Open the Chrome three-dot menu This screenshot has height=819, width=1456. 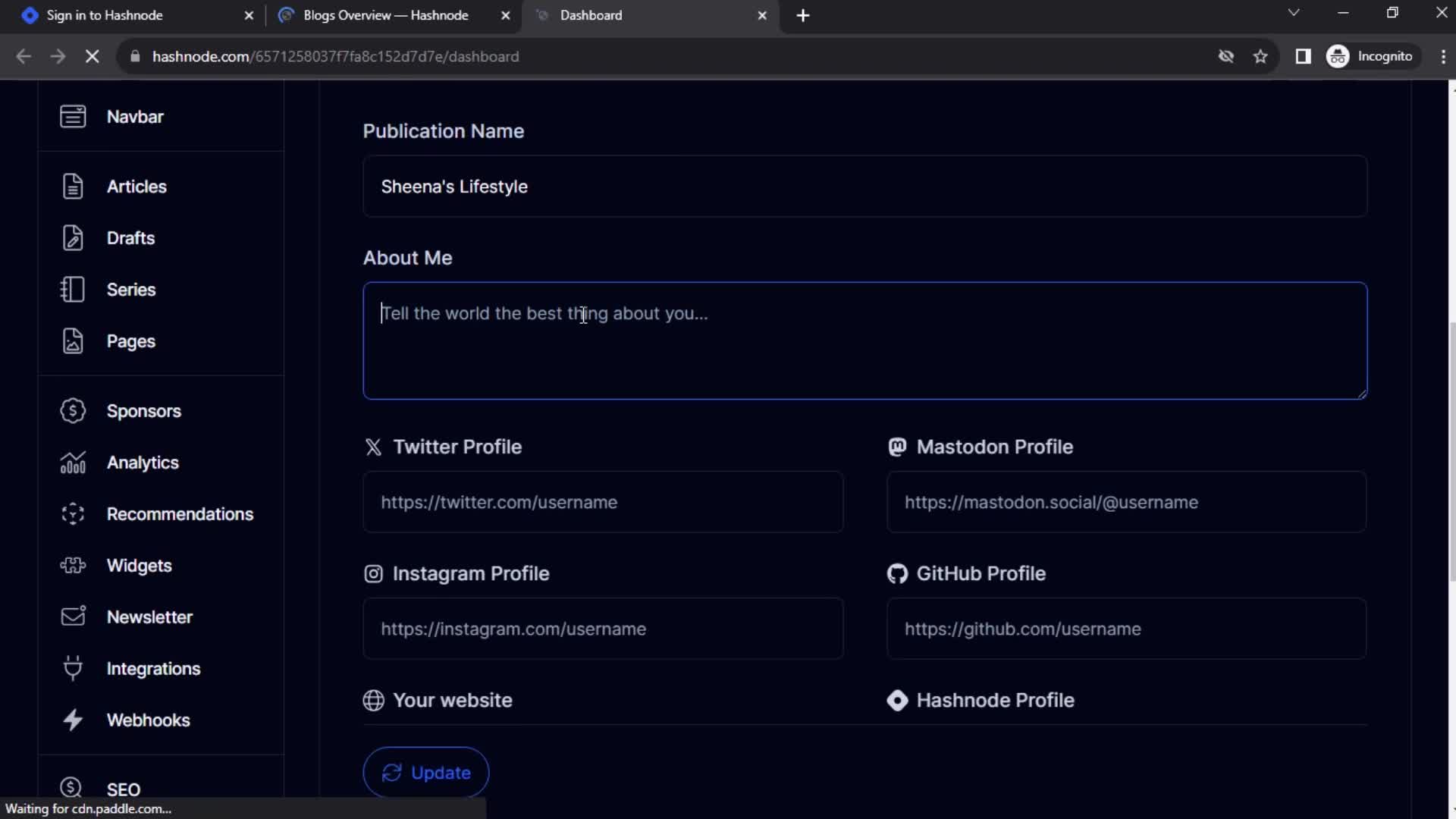coord(1442,56)
